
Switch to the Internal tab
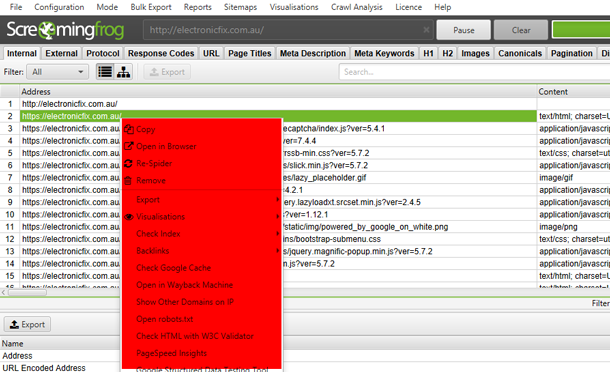(21, 53)
